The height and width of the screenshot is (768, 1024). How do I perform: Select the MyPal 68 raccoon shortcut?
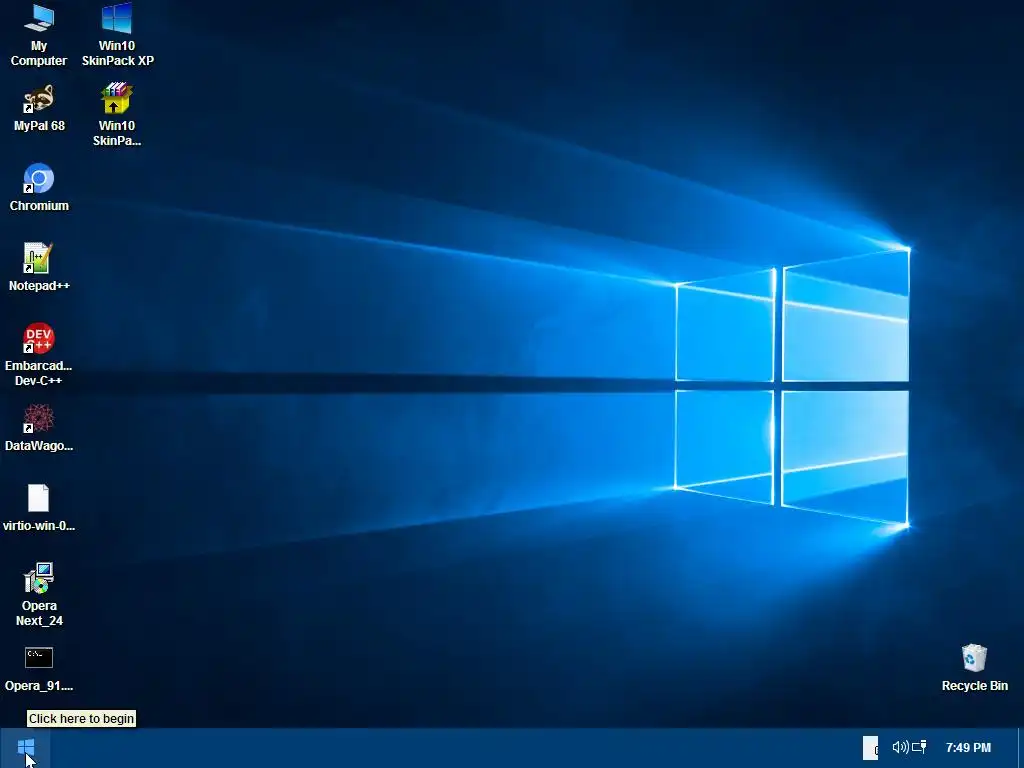click(39, 99)
